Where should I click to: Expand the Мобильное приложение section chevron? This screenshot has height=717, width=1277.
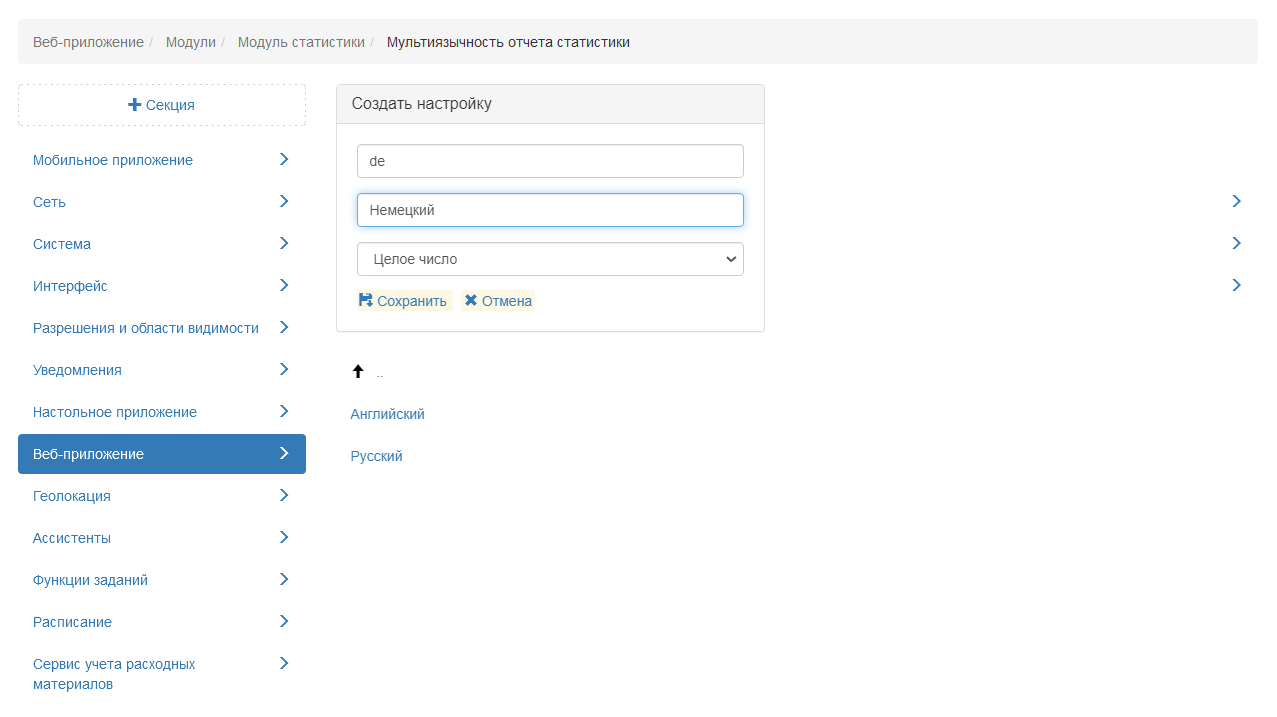(x=284, y=159)
